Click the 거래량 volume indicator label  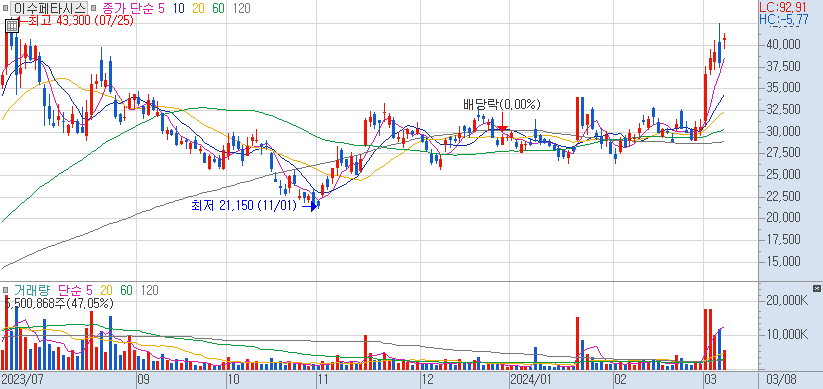pos(34,290)
